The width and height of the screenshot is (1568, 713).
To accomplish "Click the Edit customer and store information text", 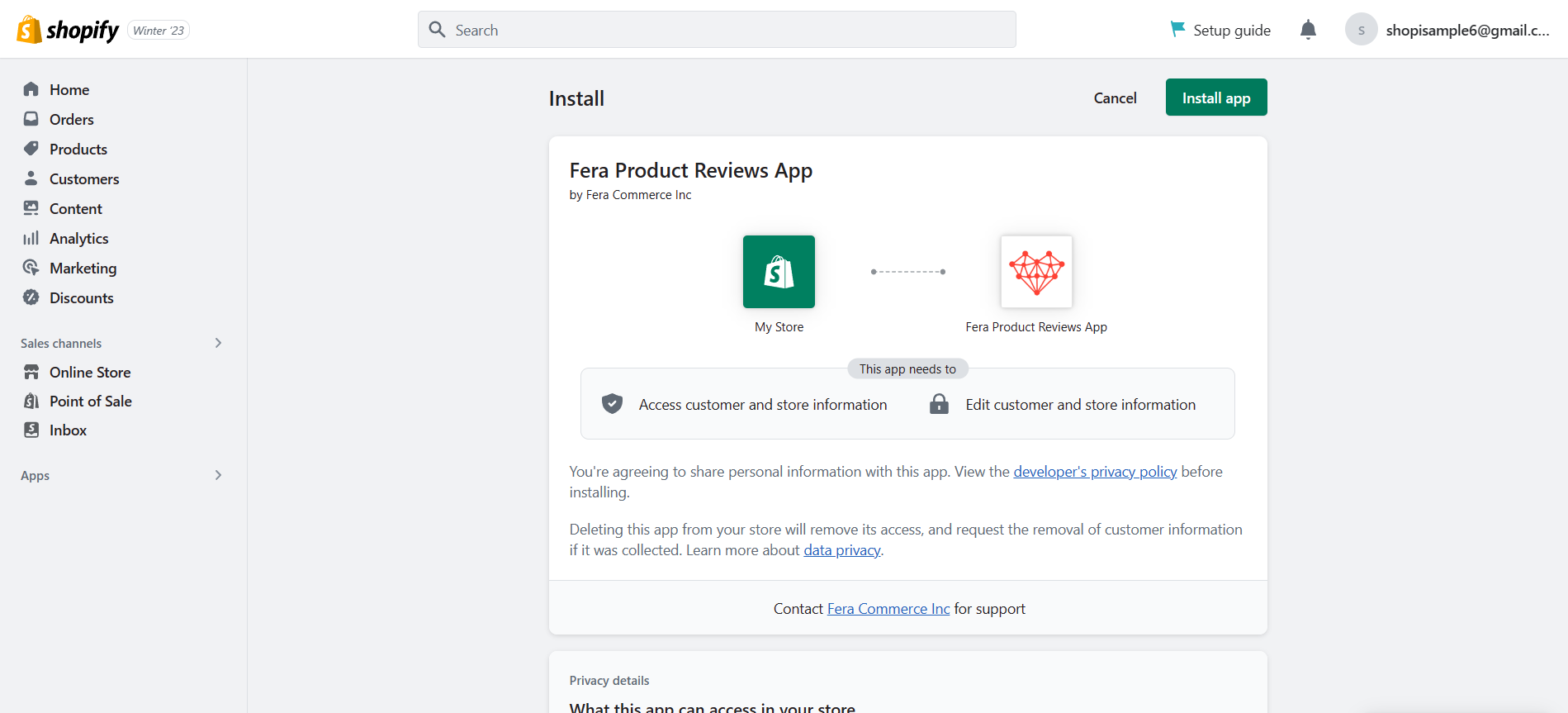I will click(x=1081, y=405).
